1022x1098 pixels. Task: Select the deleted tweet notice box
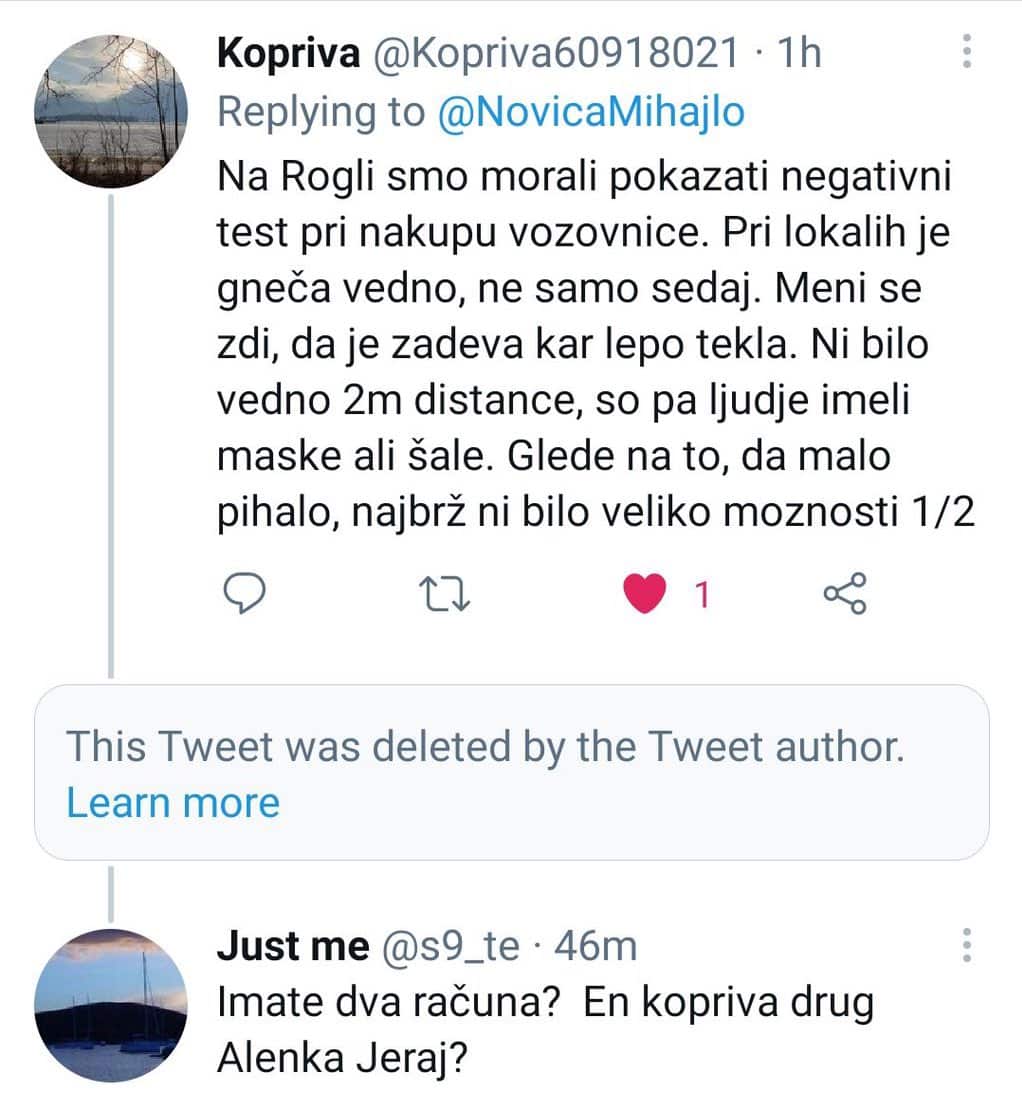click(511, 772)
